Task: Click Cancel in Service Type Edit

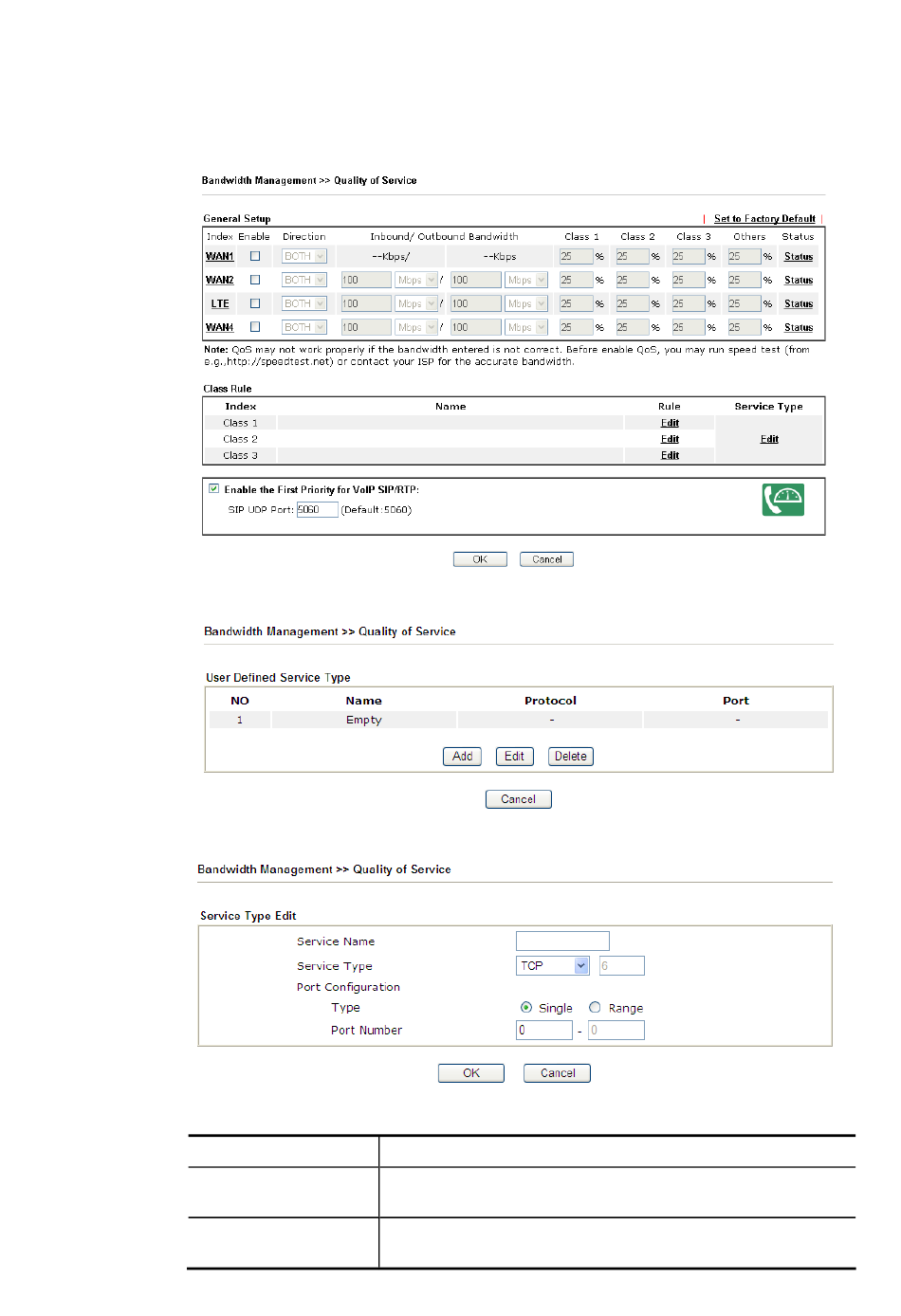Action: 558,1073
